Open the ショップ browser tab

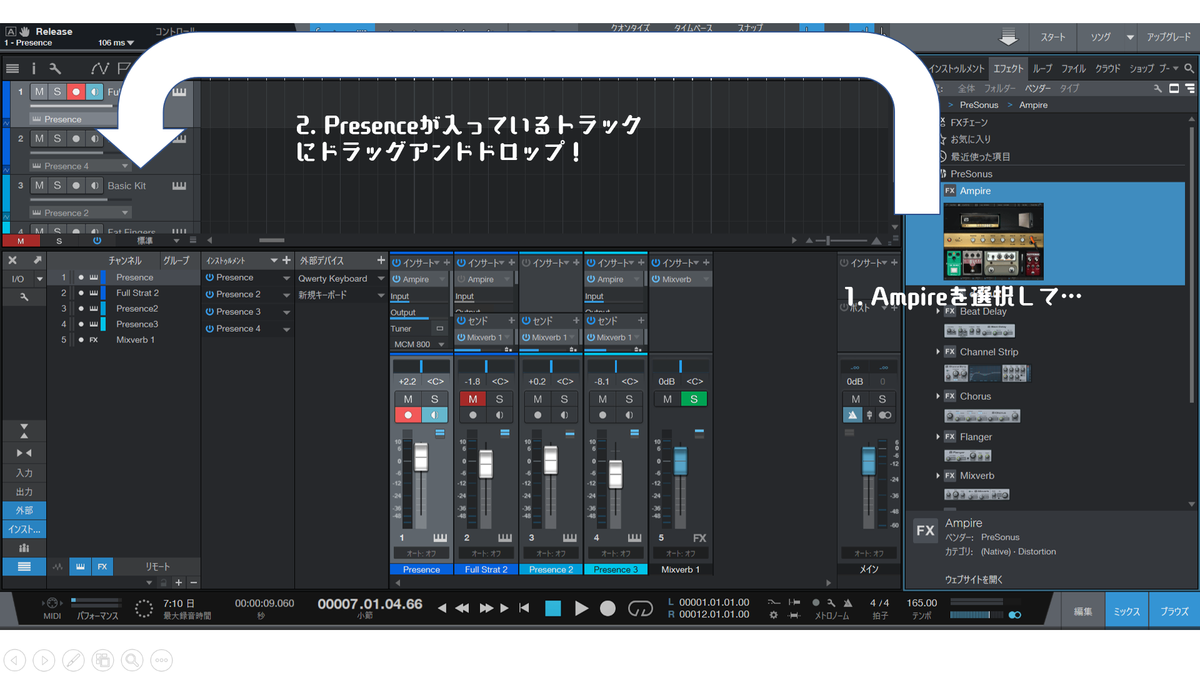[x=1141, y=68]
